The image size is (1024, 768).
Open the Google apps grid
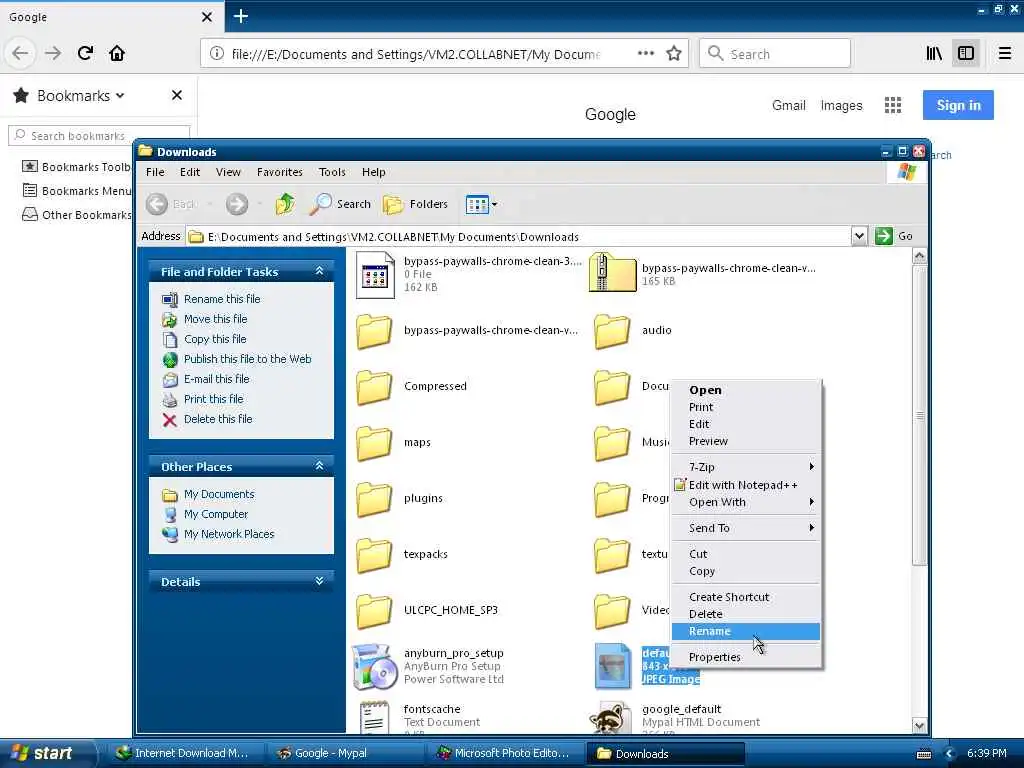tap(893, 105)
